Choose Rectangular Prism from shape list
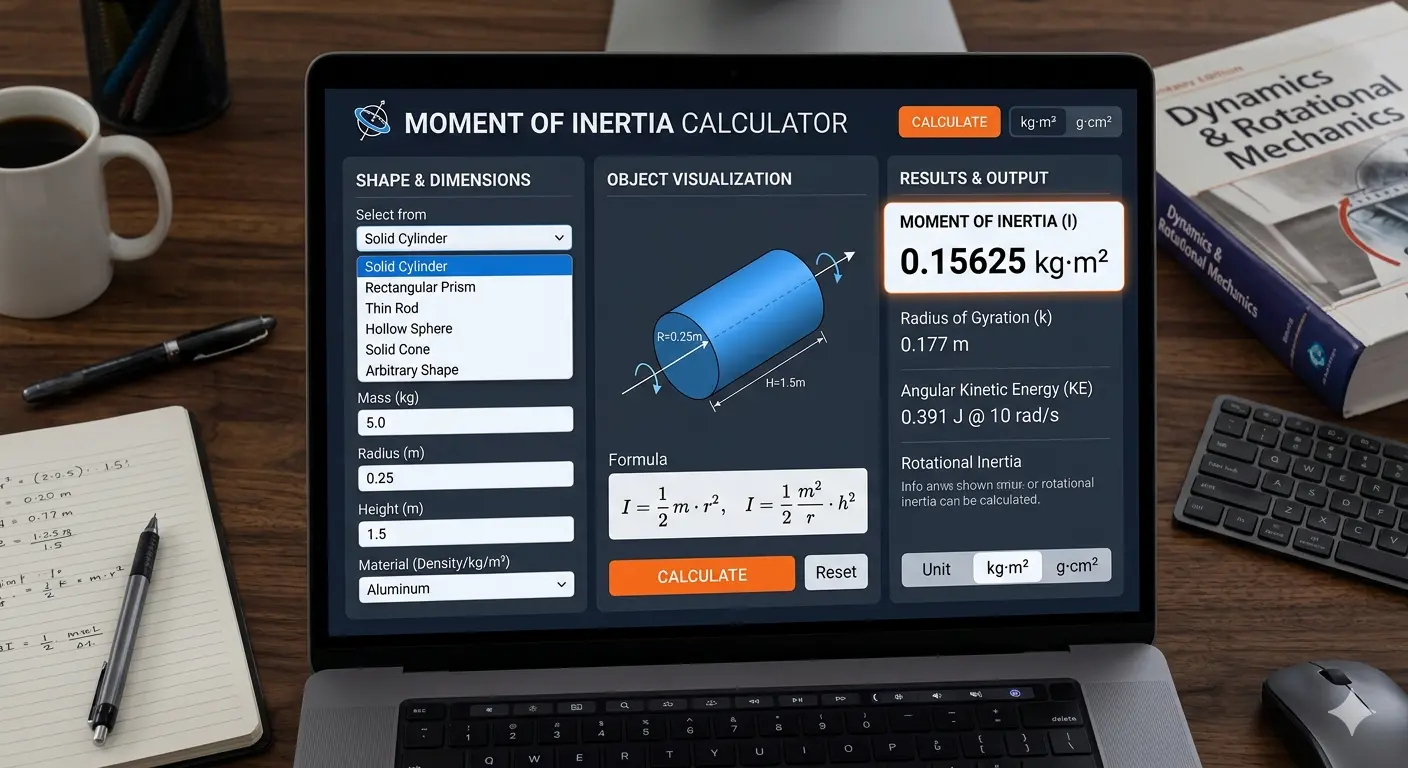This screenshot has width=1408, height=768. pyautogui.click(x=420, y=287)
